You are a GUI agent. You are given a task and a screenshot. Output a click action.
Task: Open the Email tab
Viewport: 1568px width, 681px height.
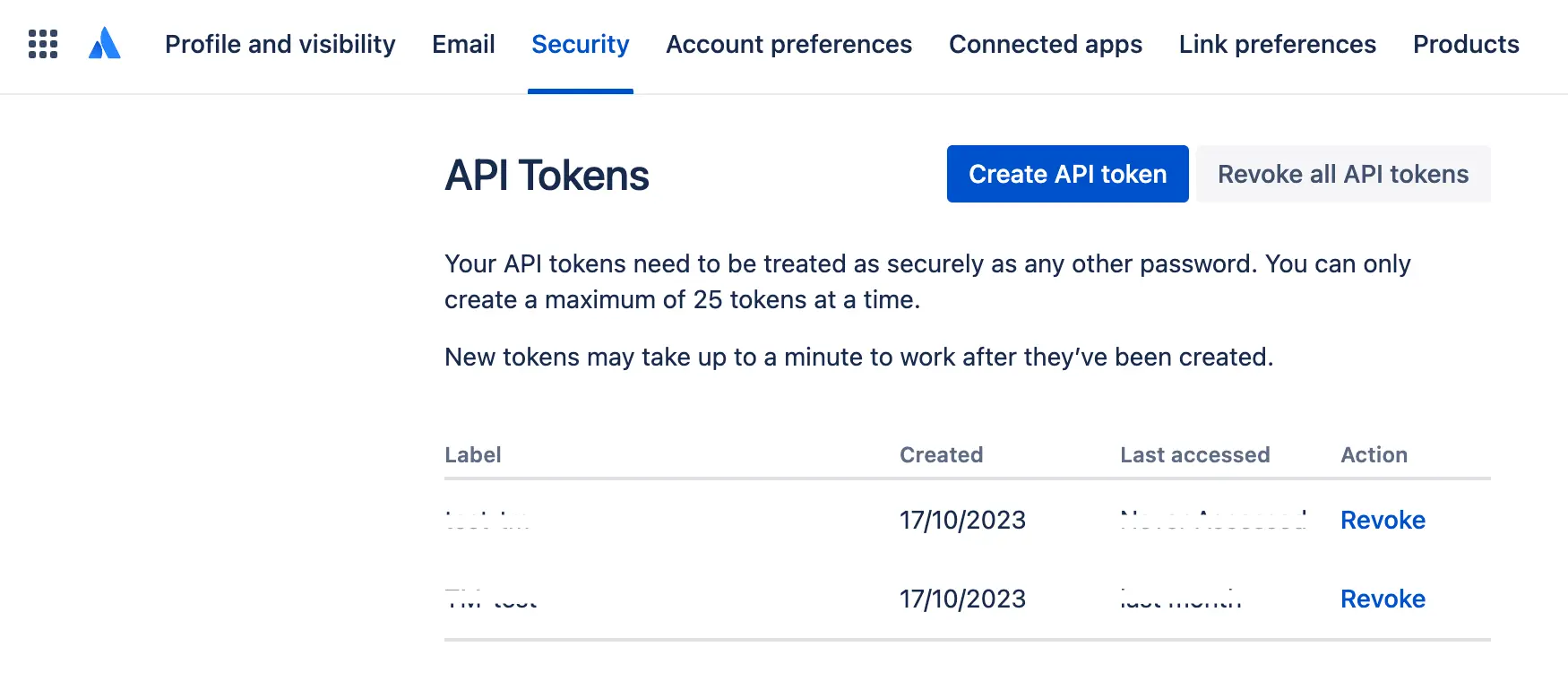click(x=463, y=44)
